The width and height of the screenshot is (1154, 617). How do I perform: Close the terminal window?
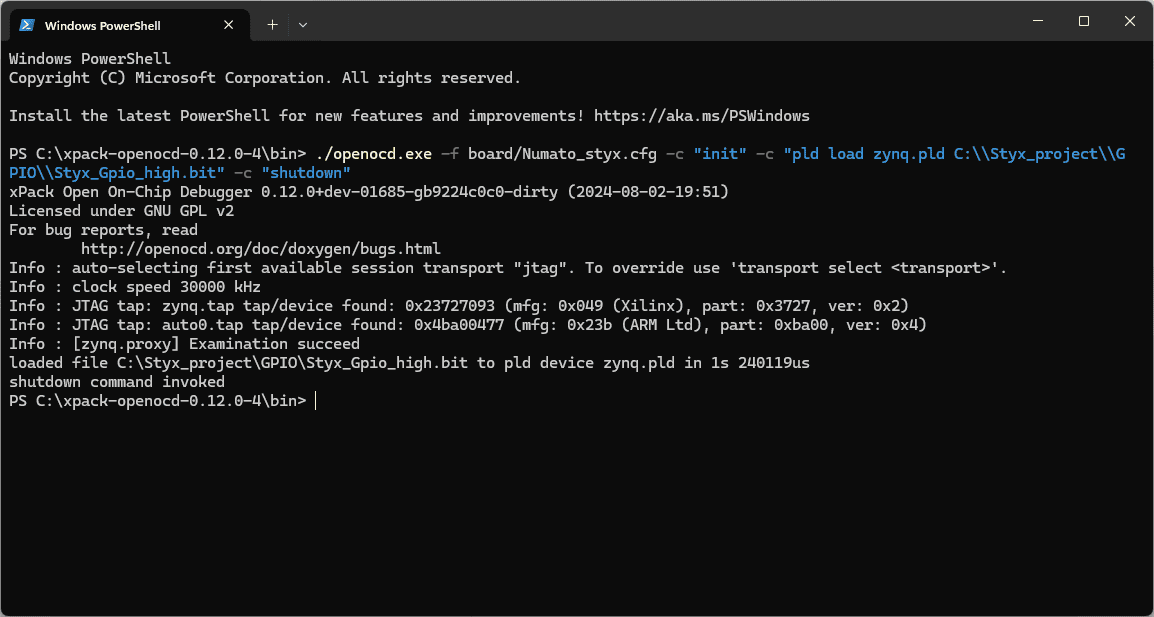coord(1130,21)
